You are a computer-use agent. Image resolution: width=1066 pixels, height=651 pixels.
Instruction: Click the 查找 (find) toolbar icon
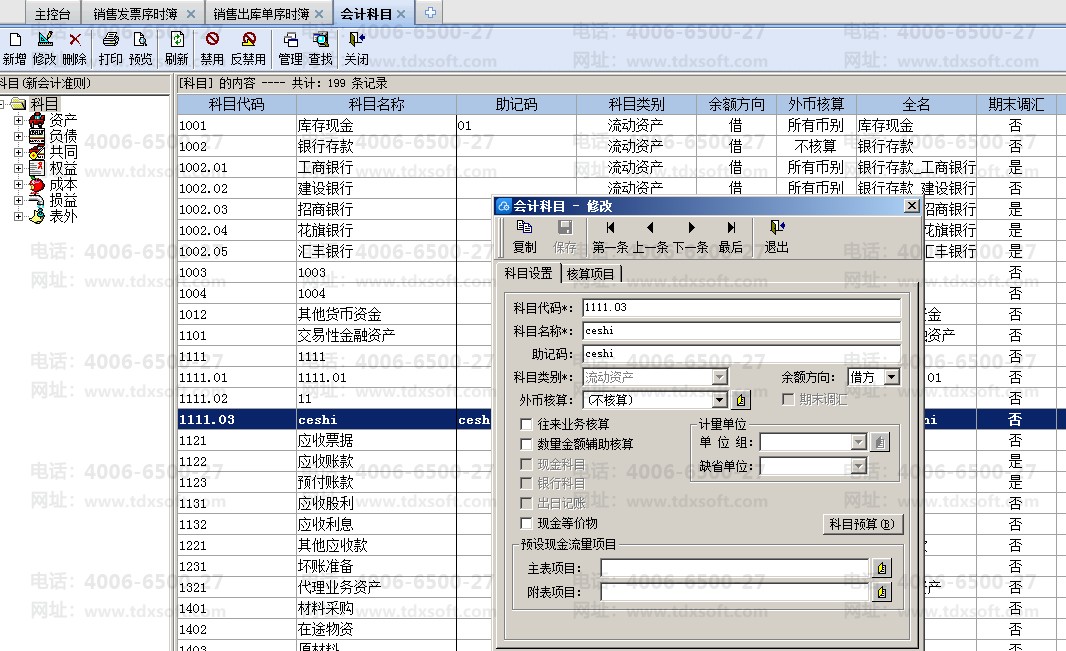point(320,48)
